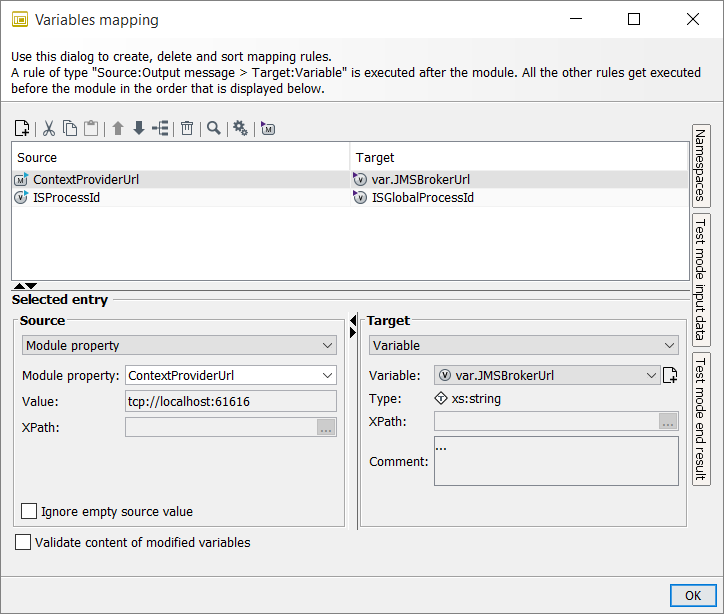Click the magnifier search icon
This screenshot has width=724, height=614.
[x=213, y=128]
